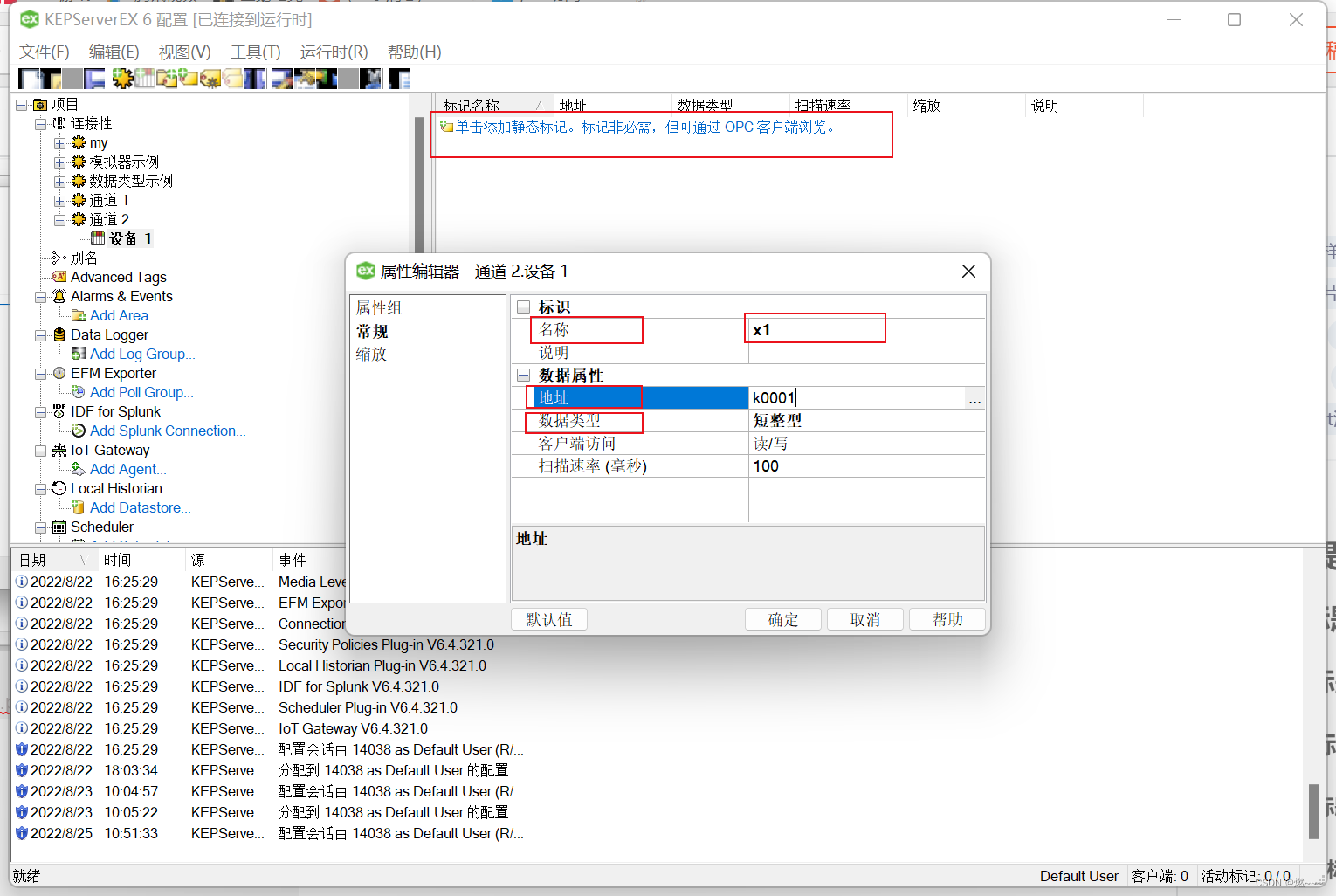Viewport: 1336px width, 896px height.
Task: Expand the my channel node
Action: point(59,142)
